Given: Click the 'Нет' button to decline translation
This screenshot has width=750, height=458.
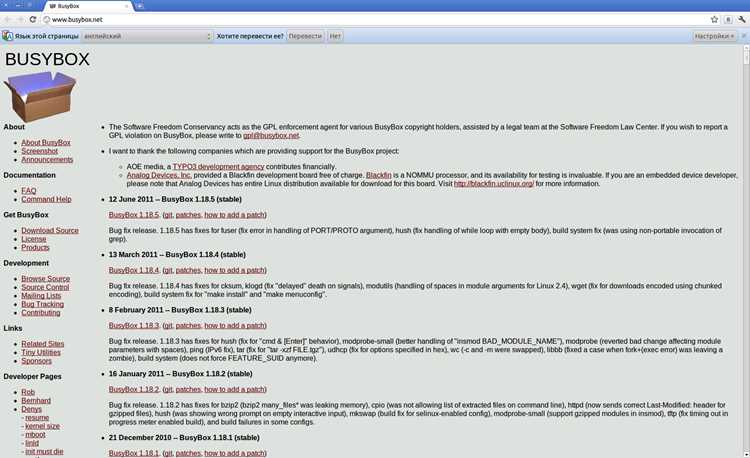Looking at the screenshot, I should [x=335, y=36].
